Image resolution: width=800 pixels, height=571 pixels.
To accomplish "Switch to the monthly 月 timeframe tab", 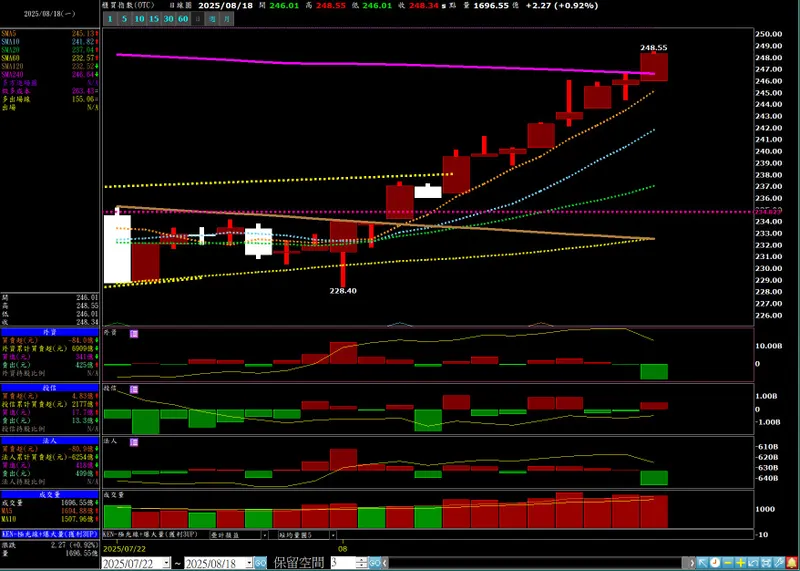I will pyautogui.click(x=227, y=19).
